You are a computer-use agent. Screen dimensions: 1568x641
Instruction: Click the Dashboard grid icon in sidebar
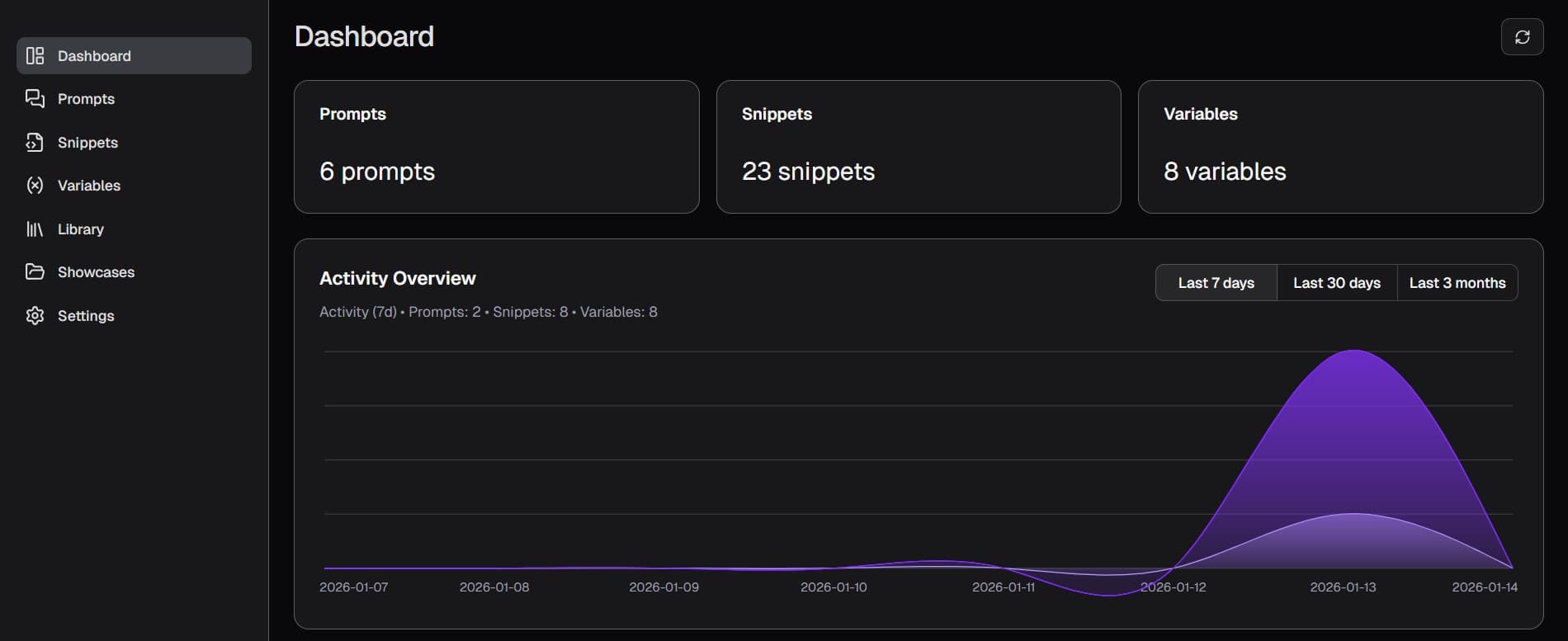[35, 56]
